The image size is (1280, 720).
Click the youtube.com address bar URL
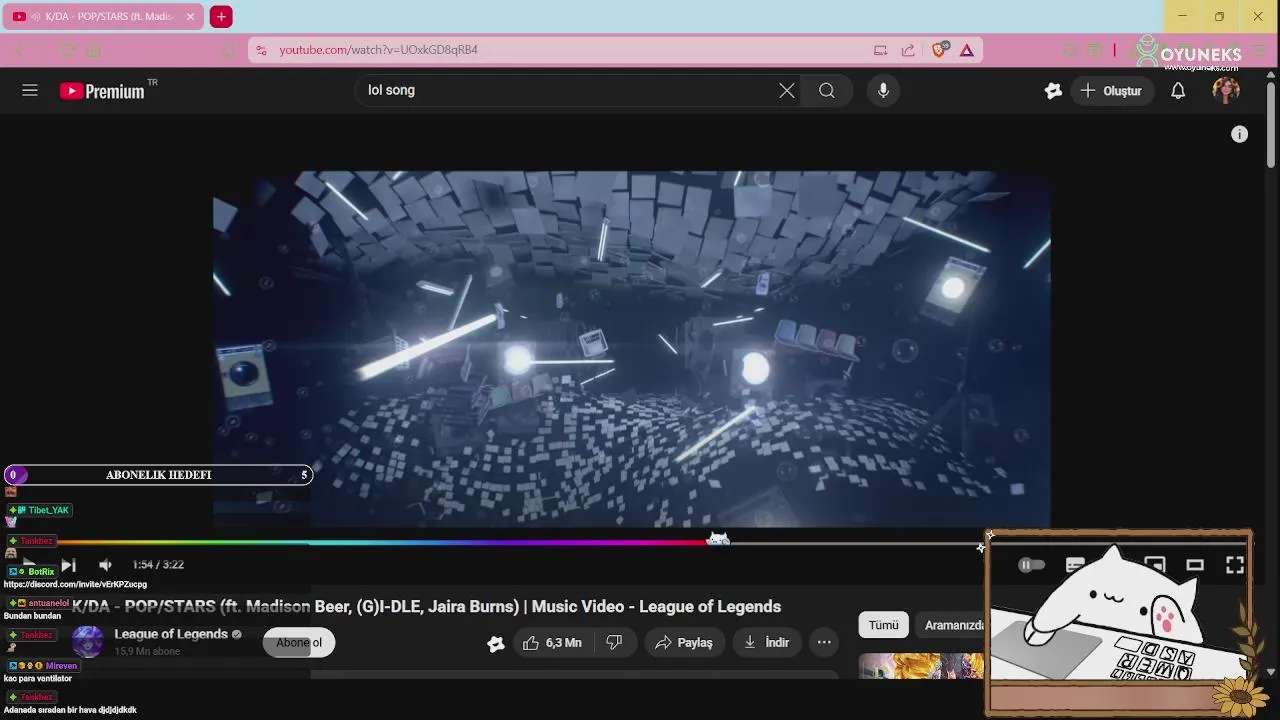coord(379,50)
